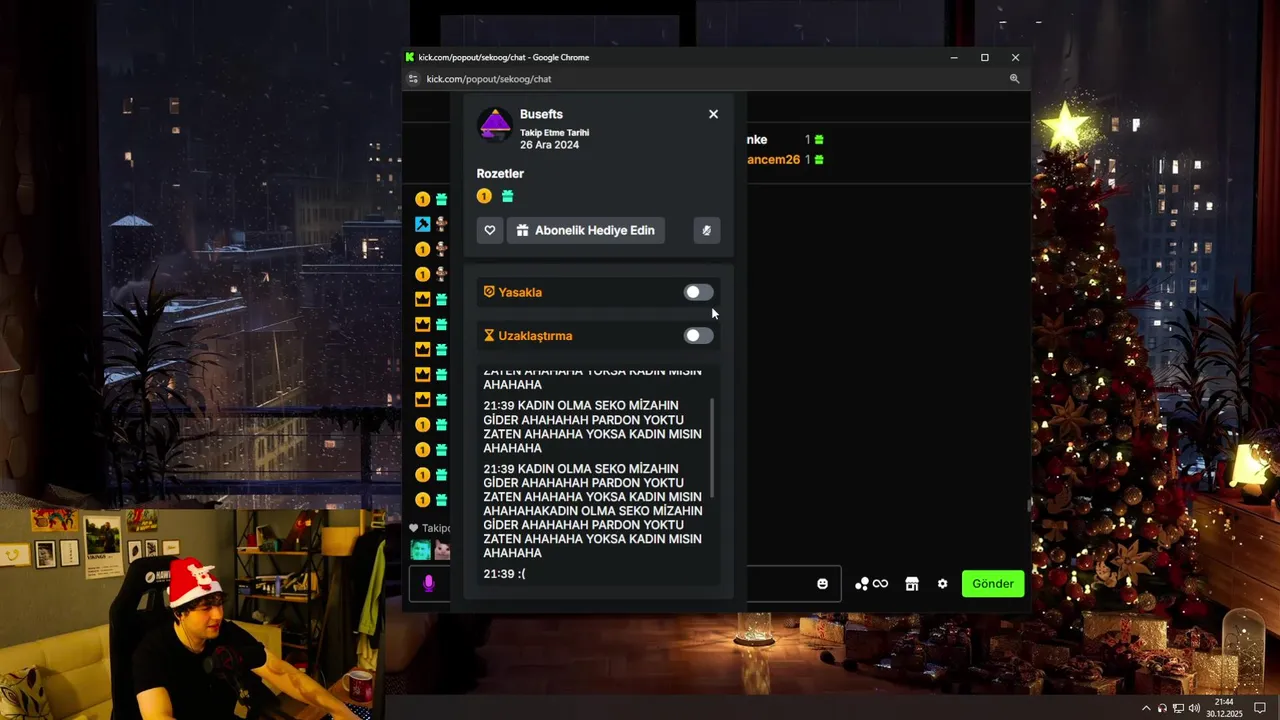Click the gold level-1 badge under Rozetler

click(484, 196)
